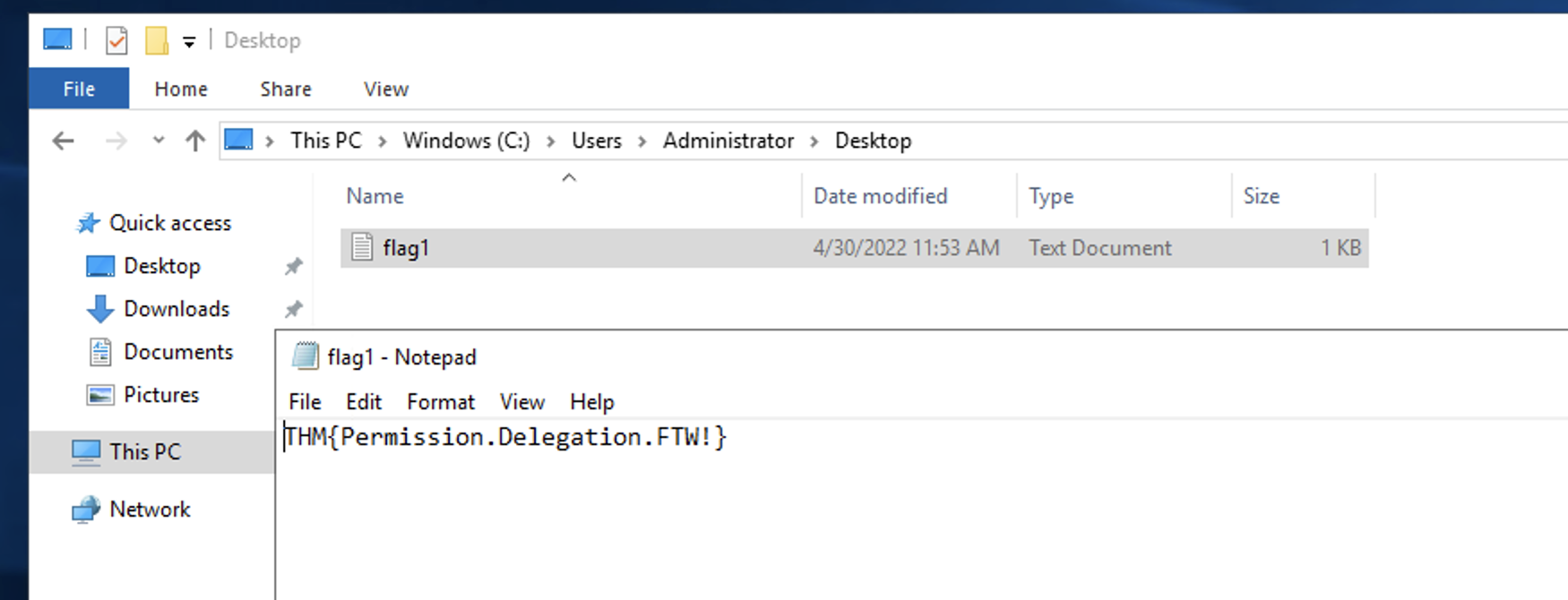Click the Back navigation arrow
Image resolution: width=1568 pixels, height=600 pixels.
tap(63, 141)
